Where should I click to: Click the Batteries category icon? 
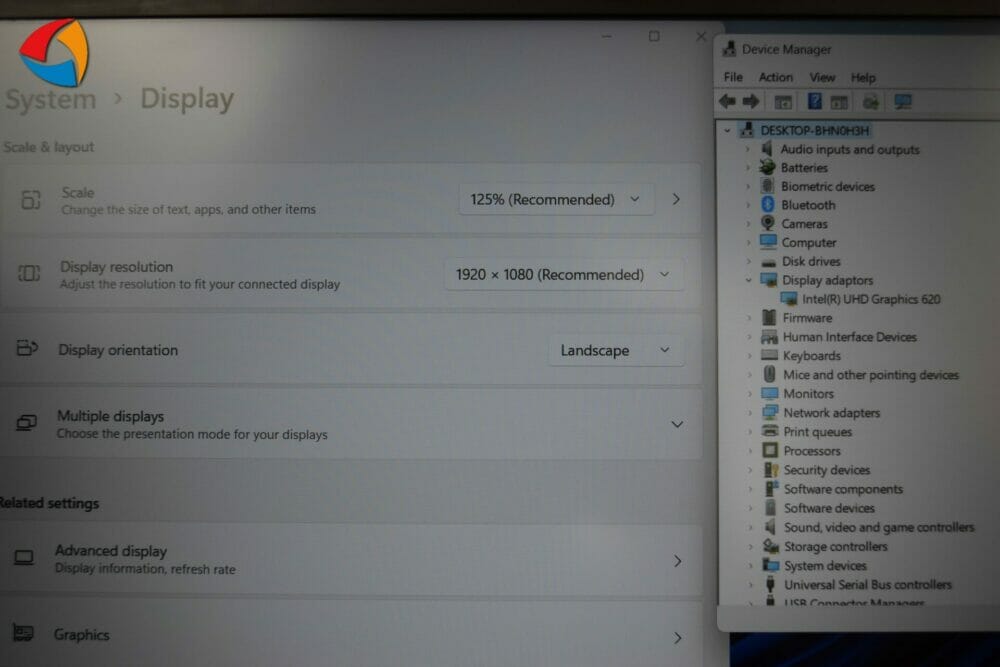(x=767, y=167)
